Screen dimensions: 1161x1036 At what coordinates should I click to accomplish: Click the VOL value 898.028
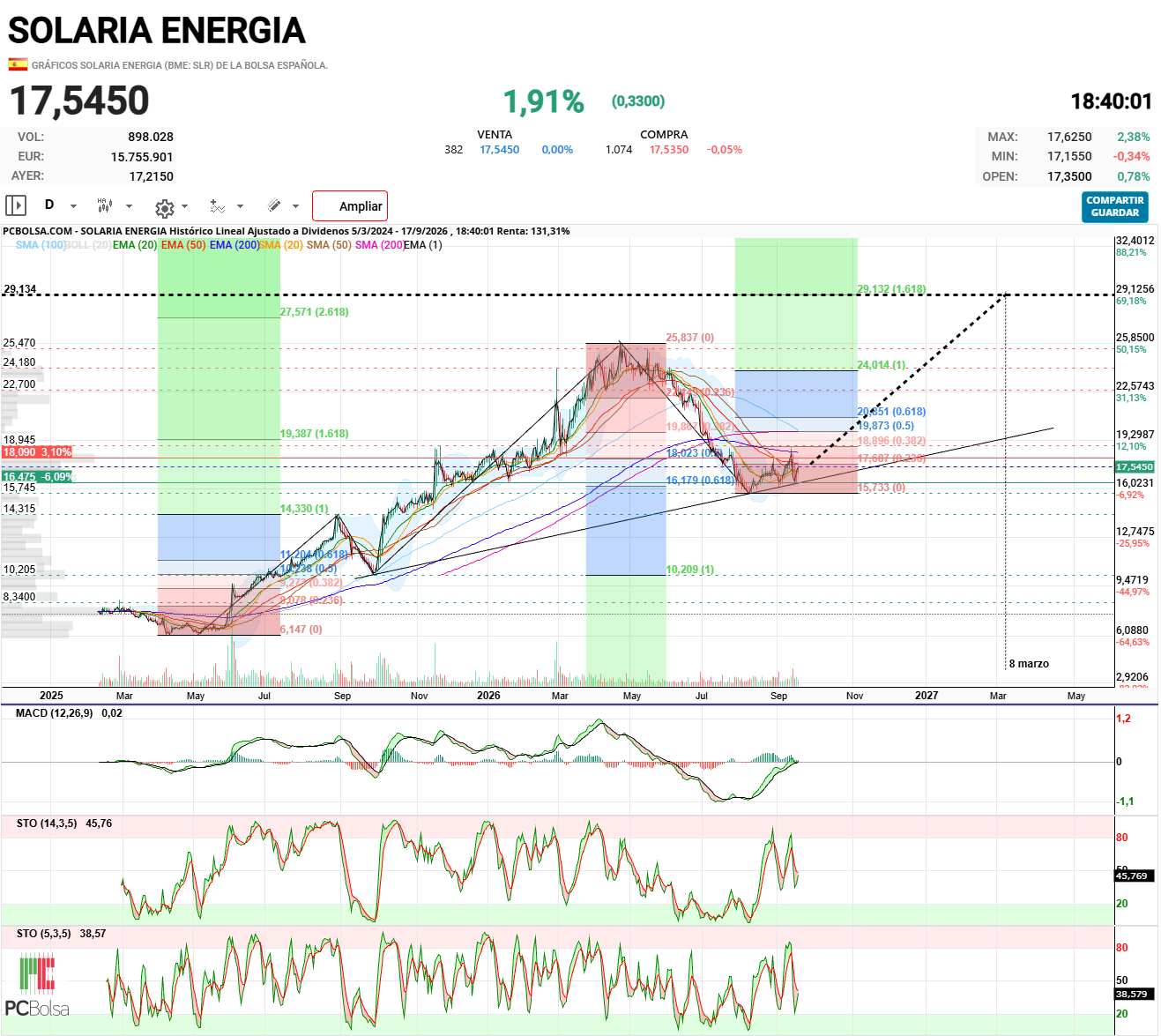click(x=151, y=137)
